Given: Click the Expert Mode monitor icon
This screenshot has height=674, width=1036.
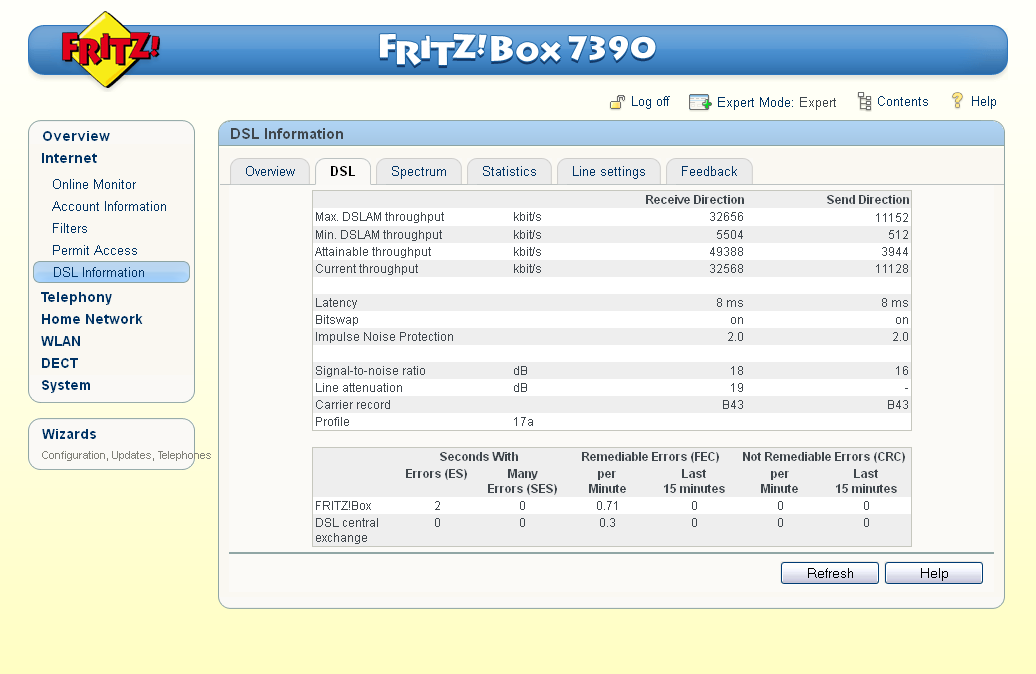Looking at the screenshot, I should click(x=700, y=101).
